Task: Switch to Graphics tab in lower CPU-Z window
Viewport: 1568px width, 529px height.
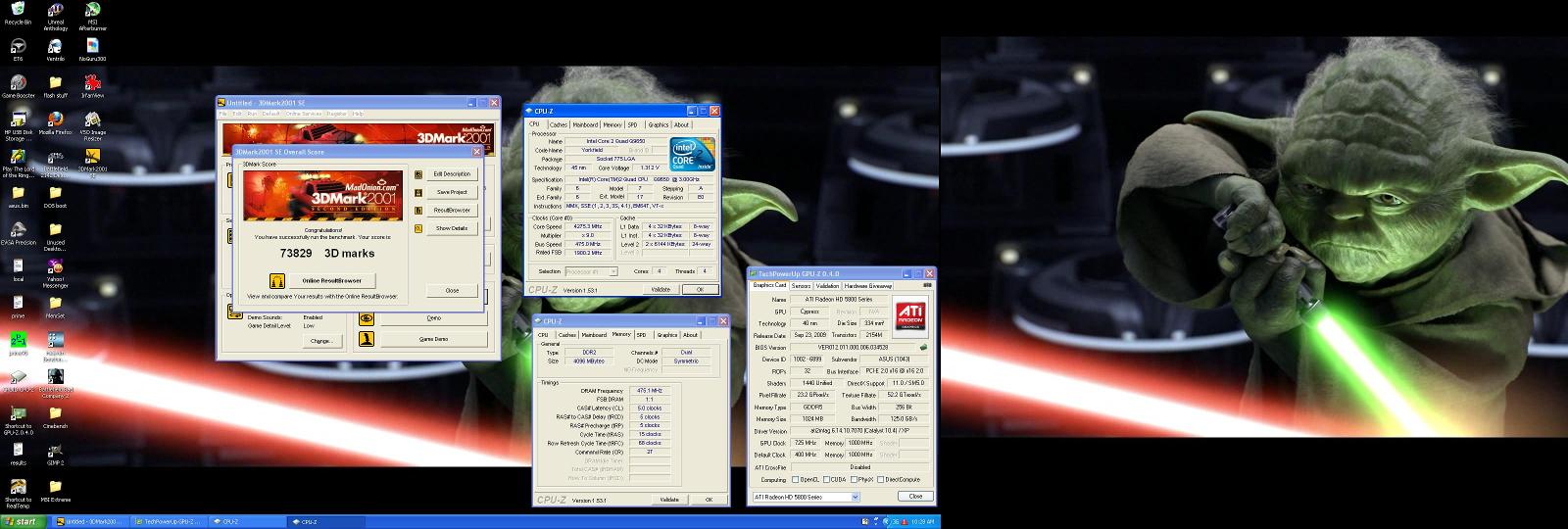Action: click(667, 334)
